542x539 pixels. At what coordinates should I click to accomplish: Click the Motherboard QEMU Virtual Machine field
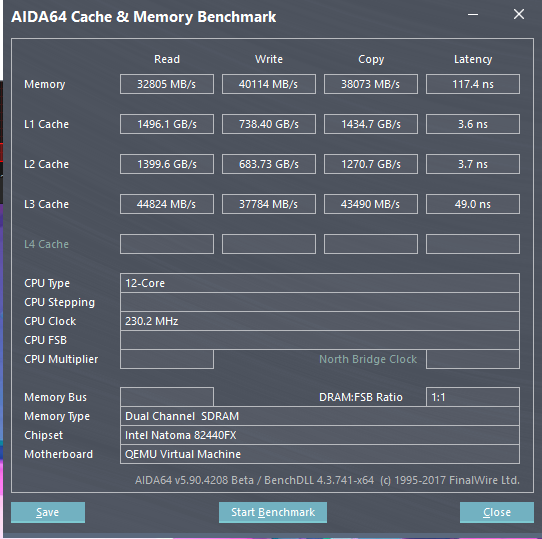(x=320, y=454)
